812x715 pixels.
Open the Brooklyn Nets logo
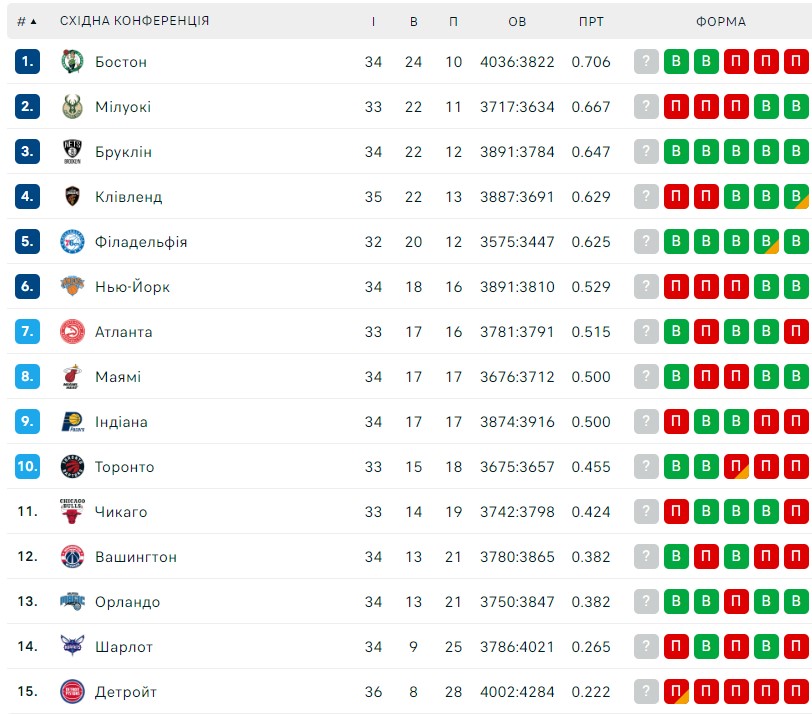tap(72, 152)
